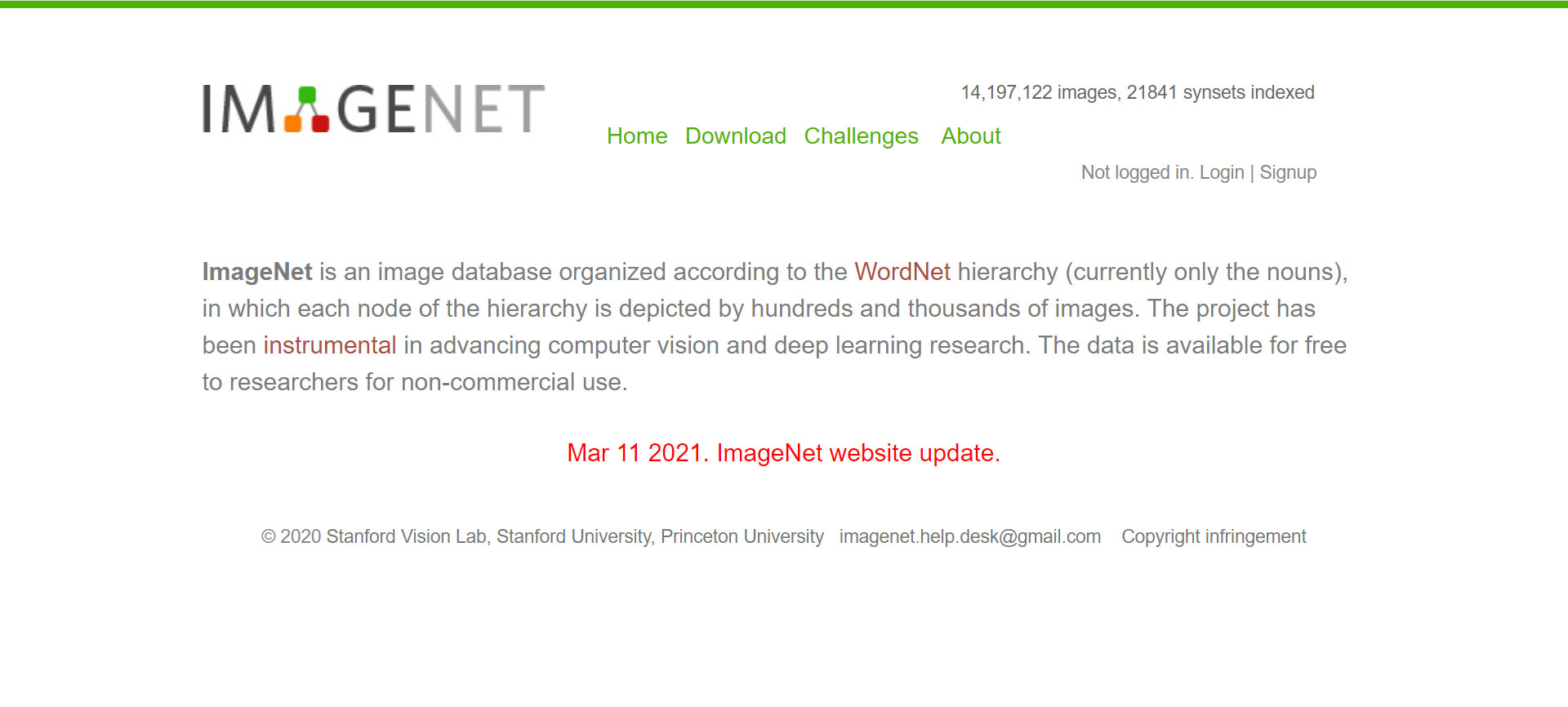Click the Login link

coord(1222,172)
